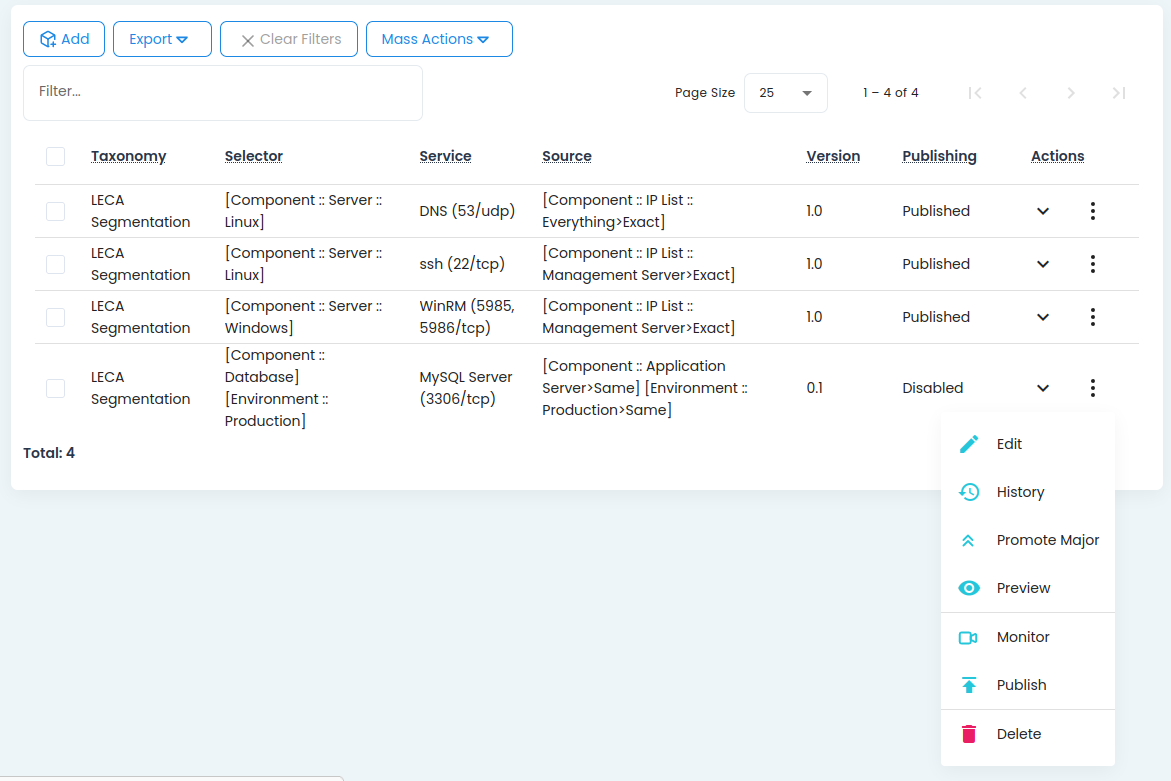This screenshot has width=1171, height=781.
Task: Expand the DNS (53/udp) row chevron
Action: (x=1043, y=211)
